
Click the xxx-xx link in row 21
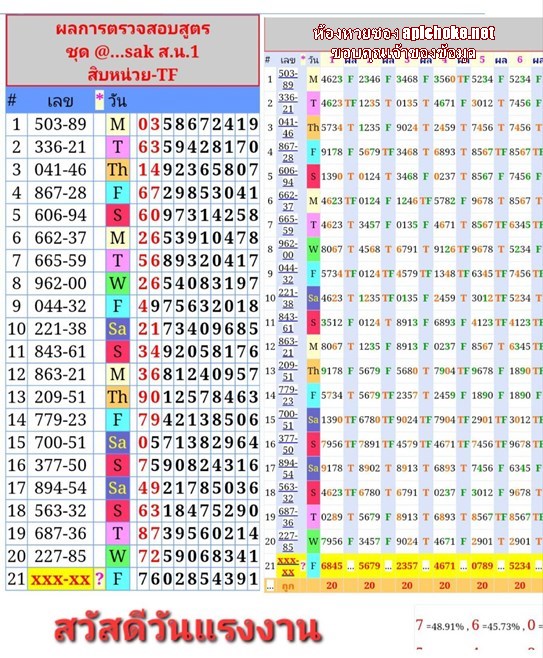pyautogui.click(x=288, y=566)
